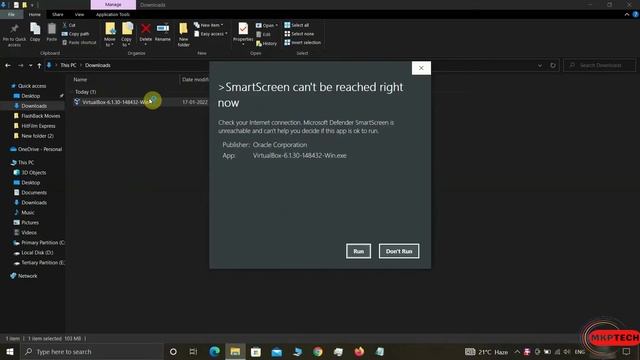Open HitFilm Express folder in sidebar
Screen dimensions: 640x360
pos(38,126)
